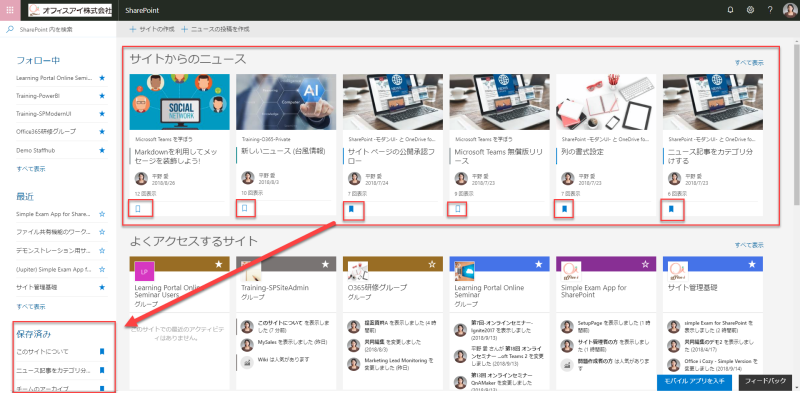Star toggle on Training-SPSiteAdmin card
The height and width of the screenshot is (393, 800).
point(326,264)
